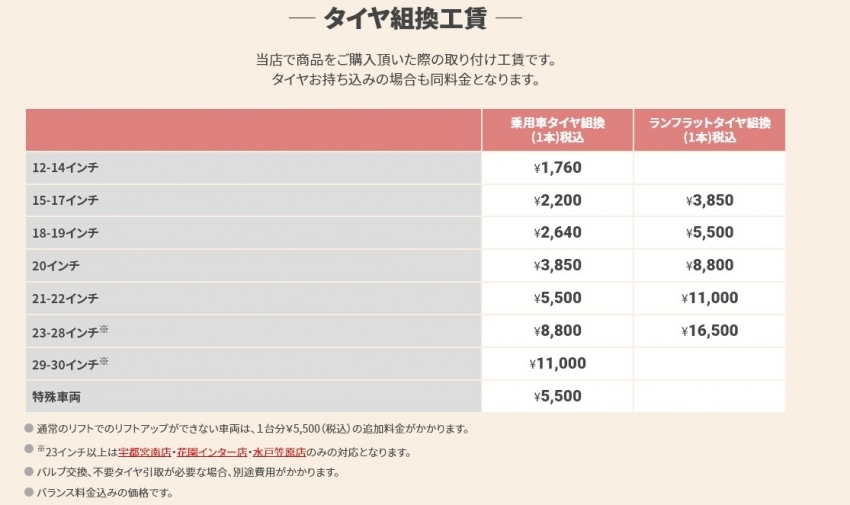Viewport: 850px width, 505px height.
Task: Select the 23-28インチ row label
Action: click(x=68, y=331)
